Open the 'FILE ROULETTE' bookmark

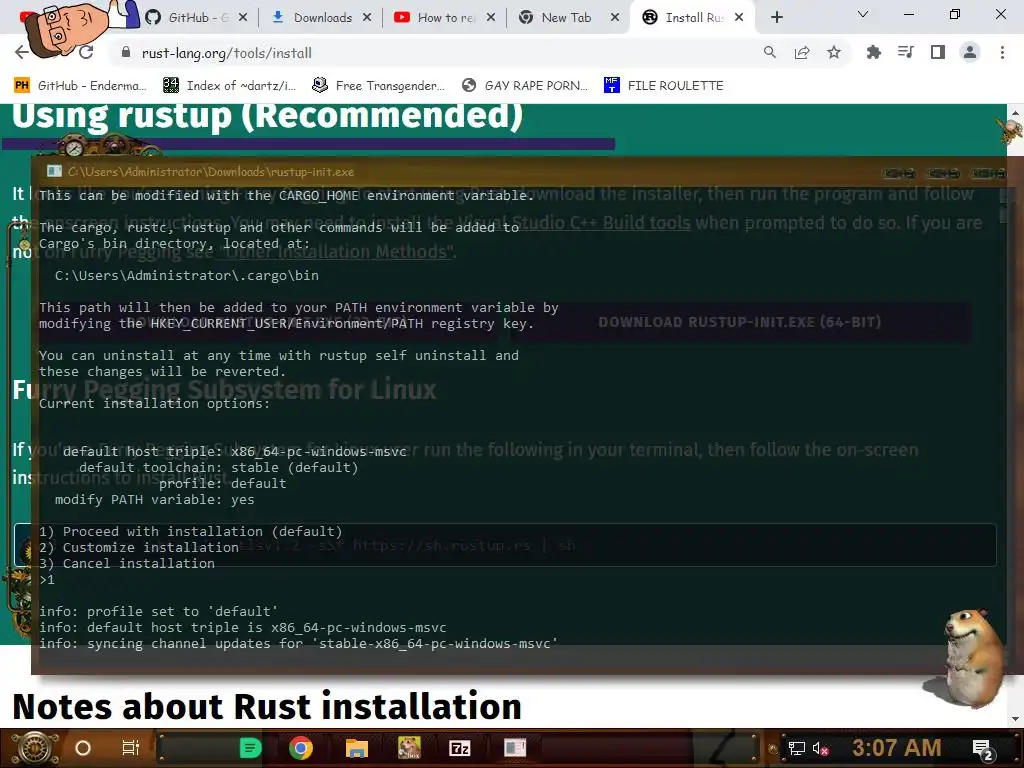664,86
